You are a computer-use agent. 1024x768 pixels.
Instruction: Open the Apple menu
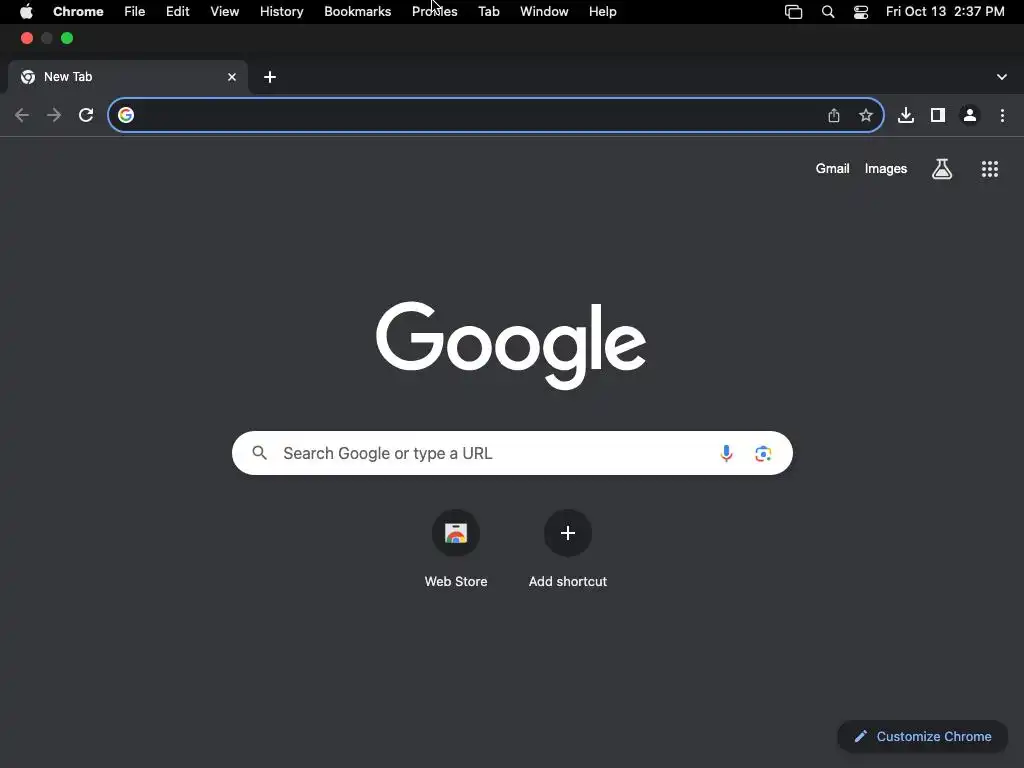coord(26,12)
